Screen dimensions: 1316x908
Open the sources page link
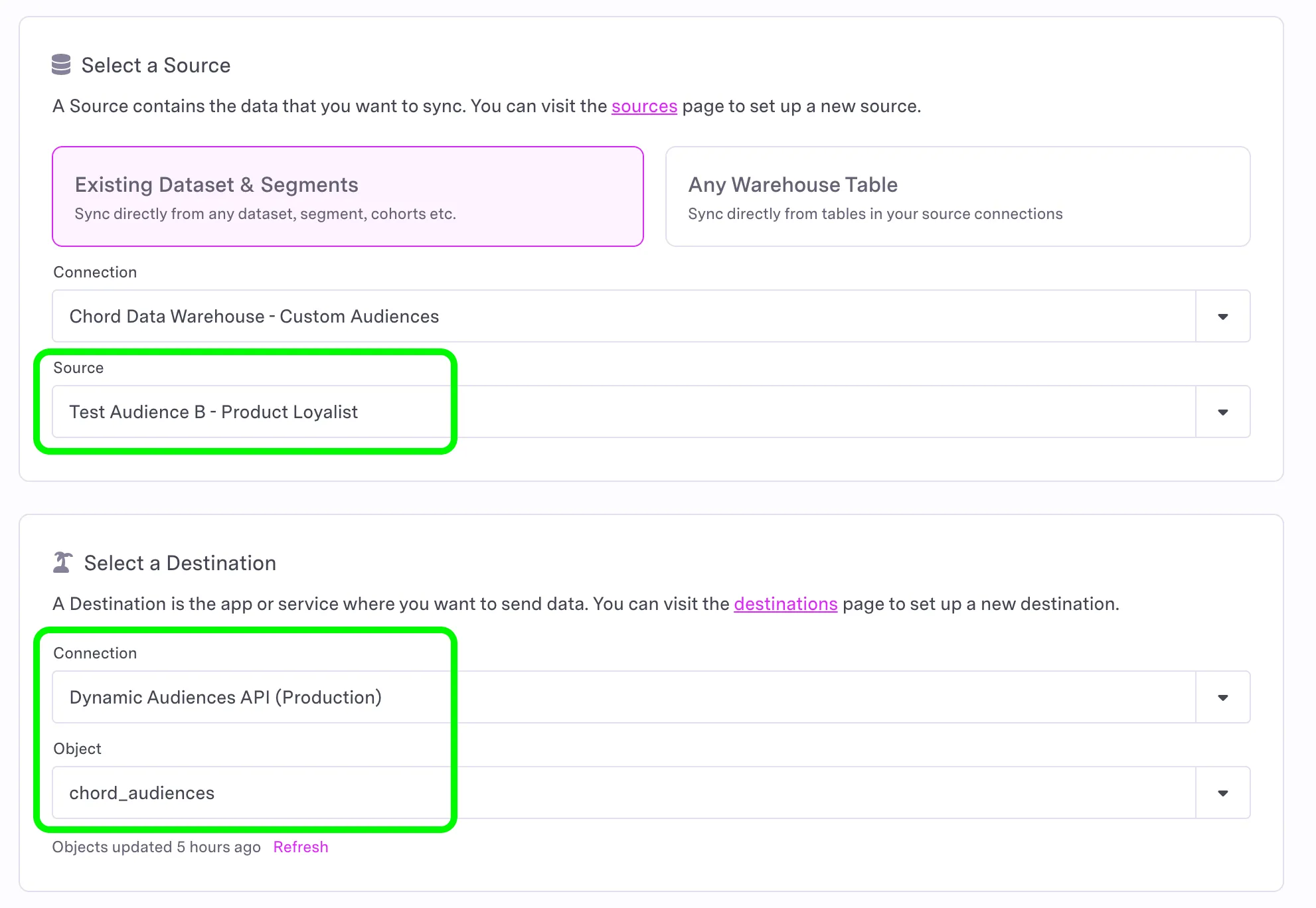[x=644, y=106]
